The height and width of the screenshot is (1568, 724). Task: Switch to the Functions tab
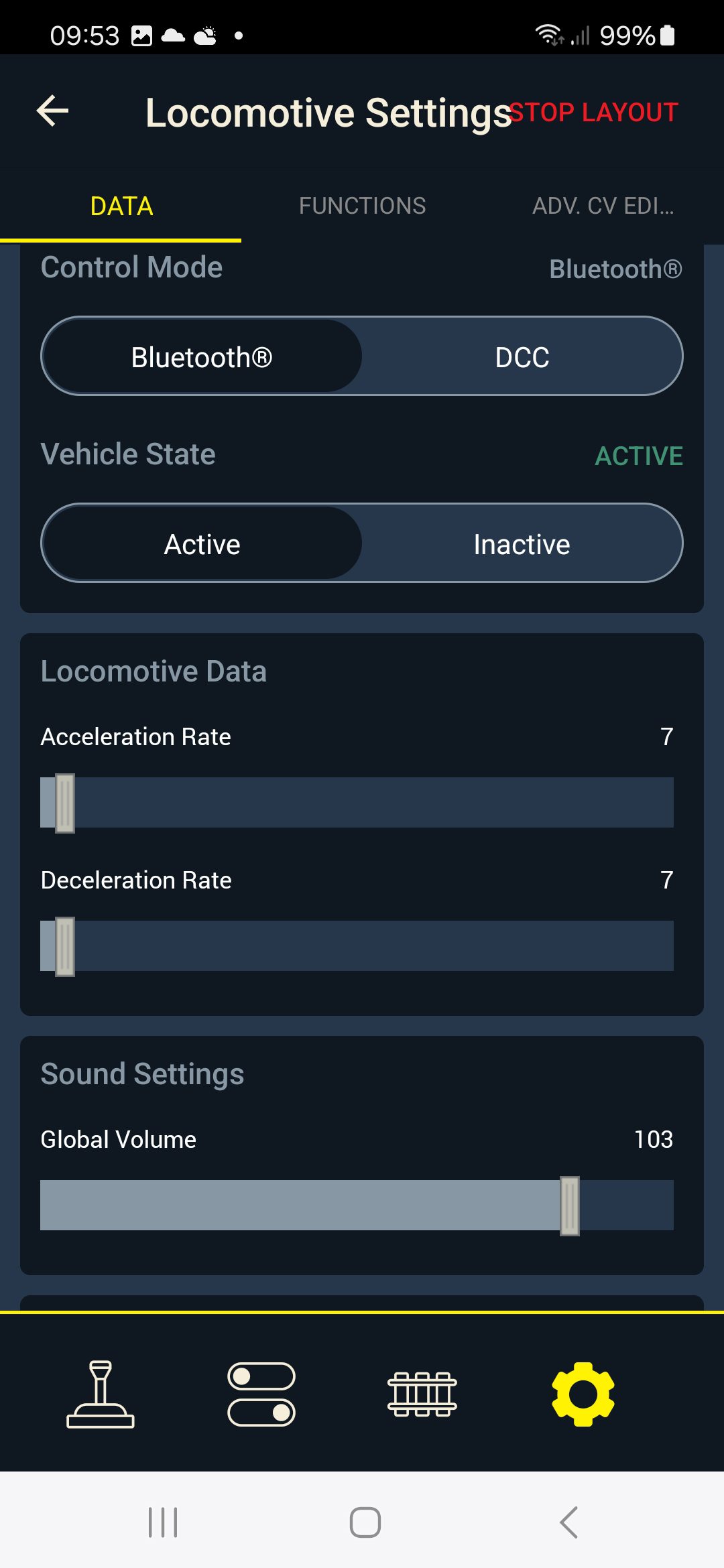362,206
